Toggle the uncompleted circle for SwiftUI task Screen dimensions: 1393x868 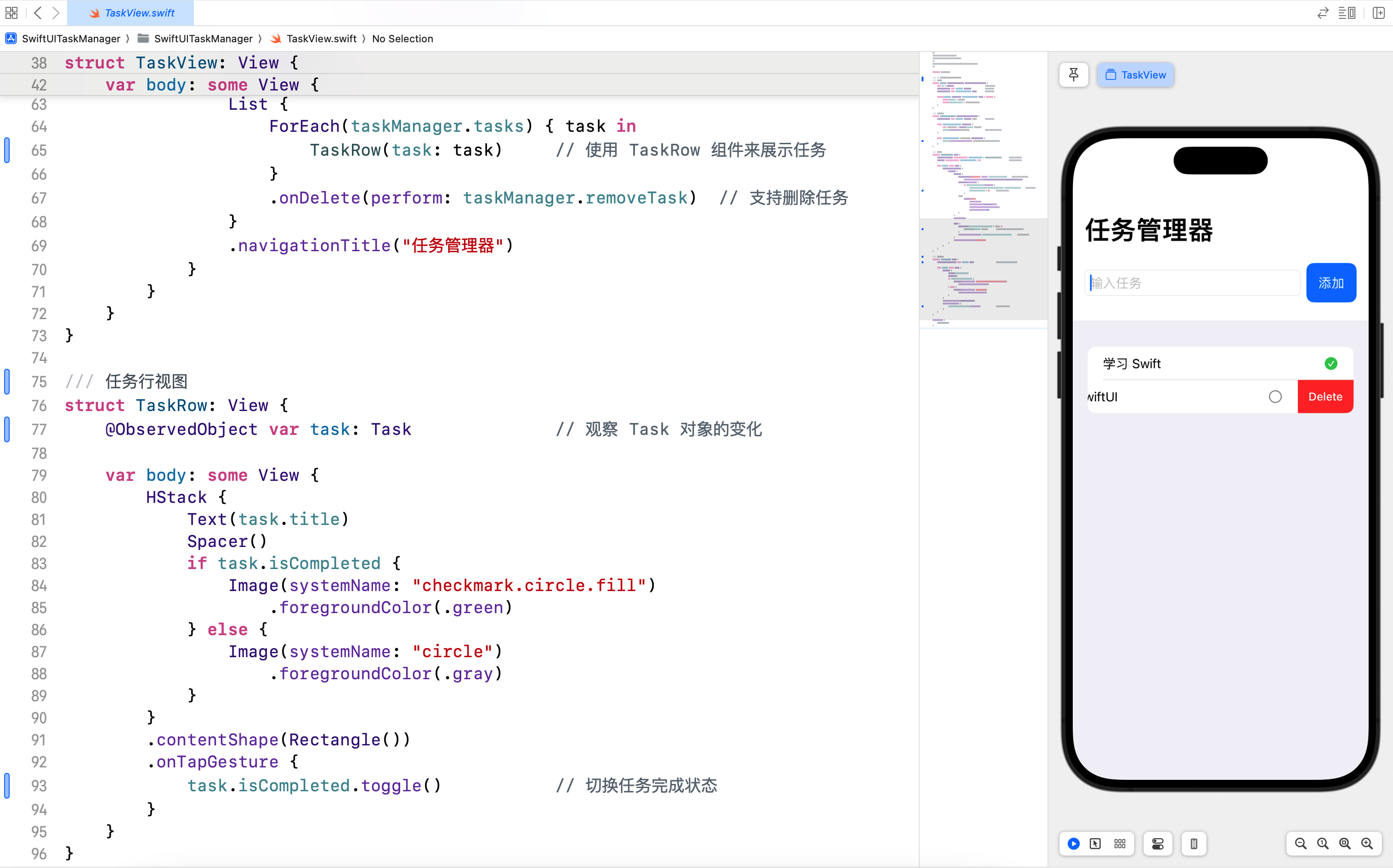[x=1274, y=396]
